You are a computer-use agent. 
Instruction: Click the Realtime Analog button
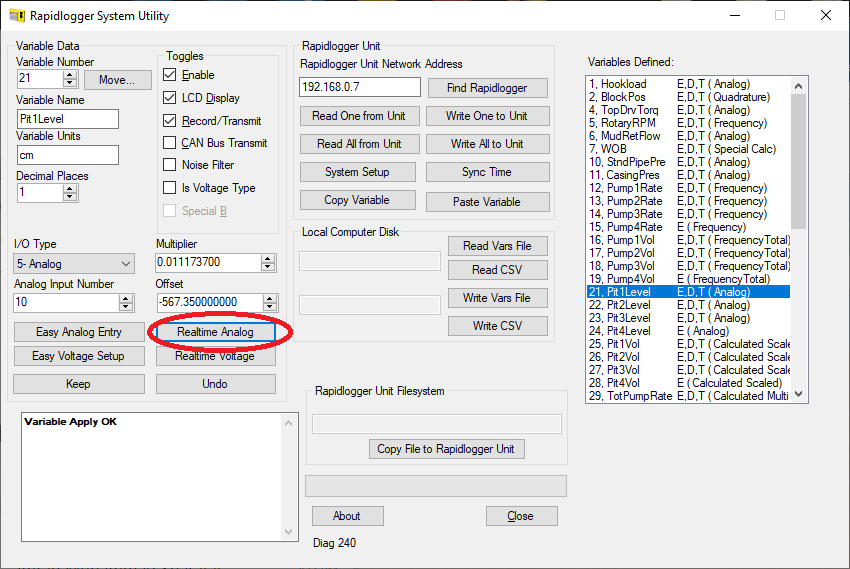tap(215, 332)
